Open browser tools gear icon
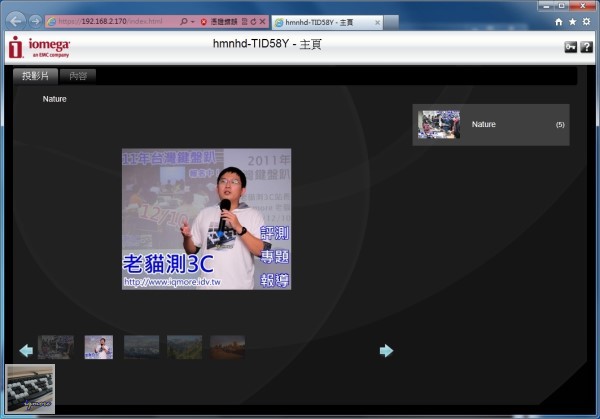Image resolution: width=600 pixels, height=419 pixels. [586, 22]
